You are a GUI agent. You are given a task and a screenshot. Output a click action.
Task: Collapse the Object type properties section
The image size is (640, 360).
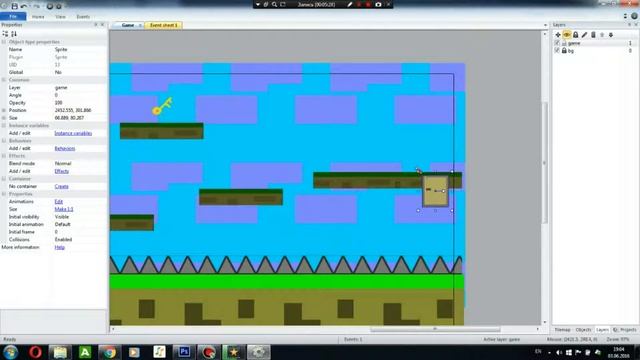tap(4, 42)
